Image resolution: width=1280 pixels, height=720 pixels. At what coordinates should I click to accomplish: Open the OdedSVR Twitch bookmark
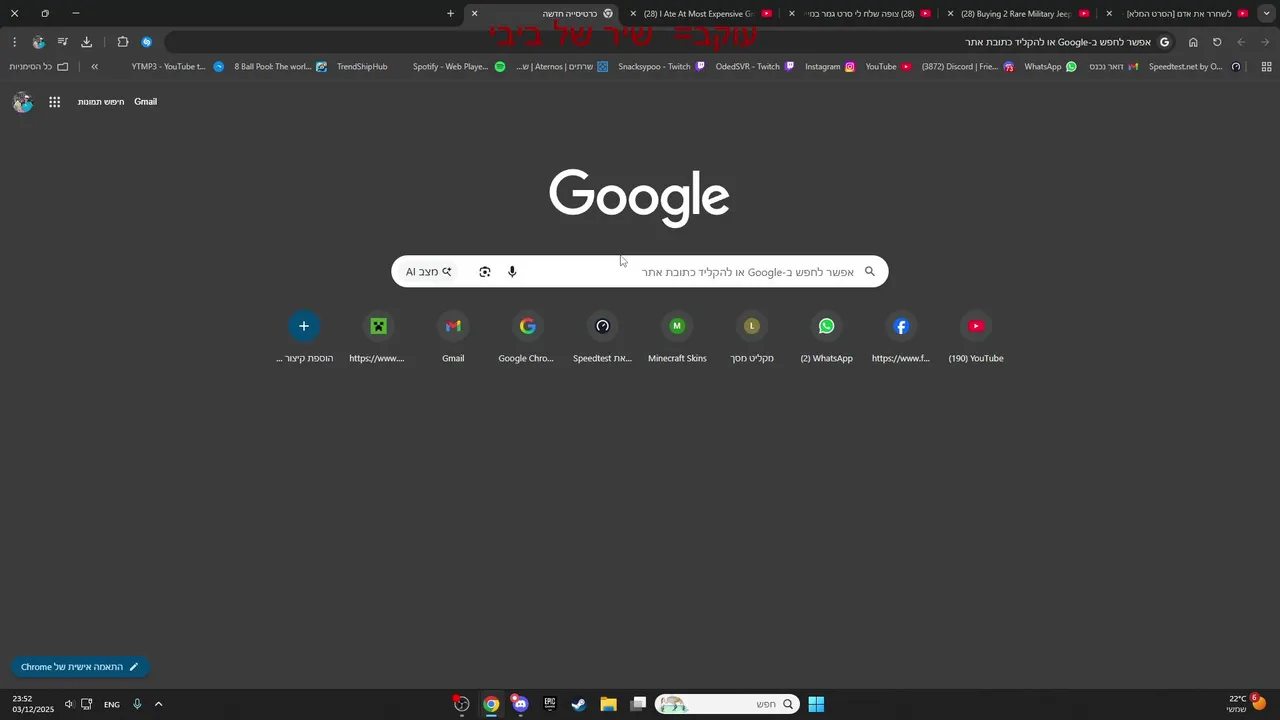[x=755, y=67]
